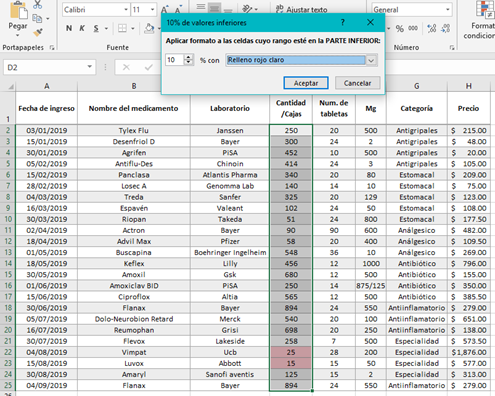Image resolution: width=495 pixels, height=396 pixels.
Task: Close the 10% de valores inferiores dialog
Action: 370,22
